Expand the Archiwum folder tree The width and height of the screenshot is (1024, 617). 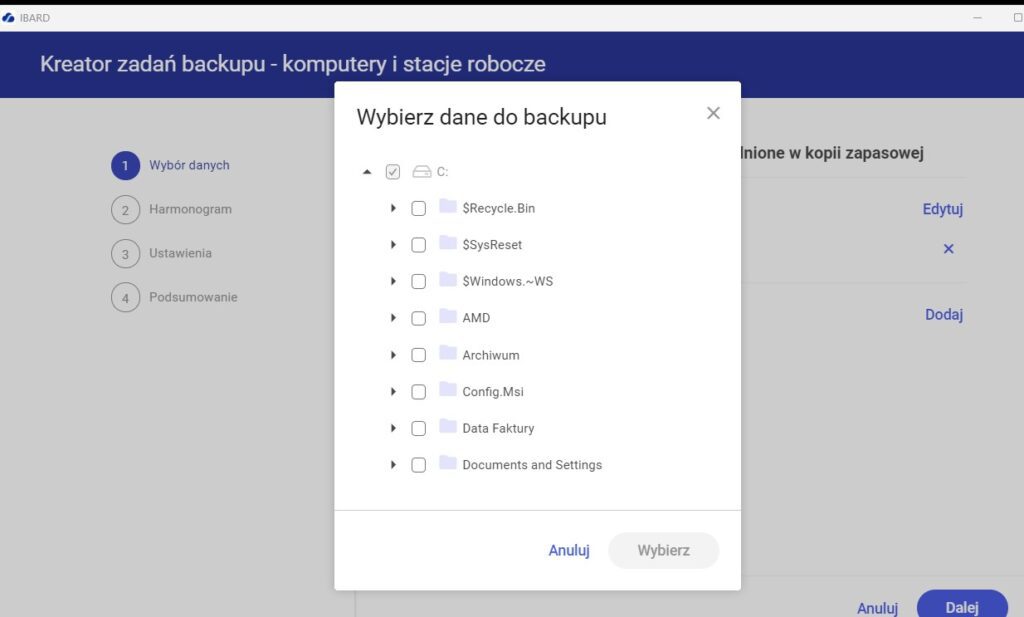[394, 355]
